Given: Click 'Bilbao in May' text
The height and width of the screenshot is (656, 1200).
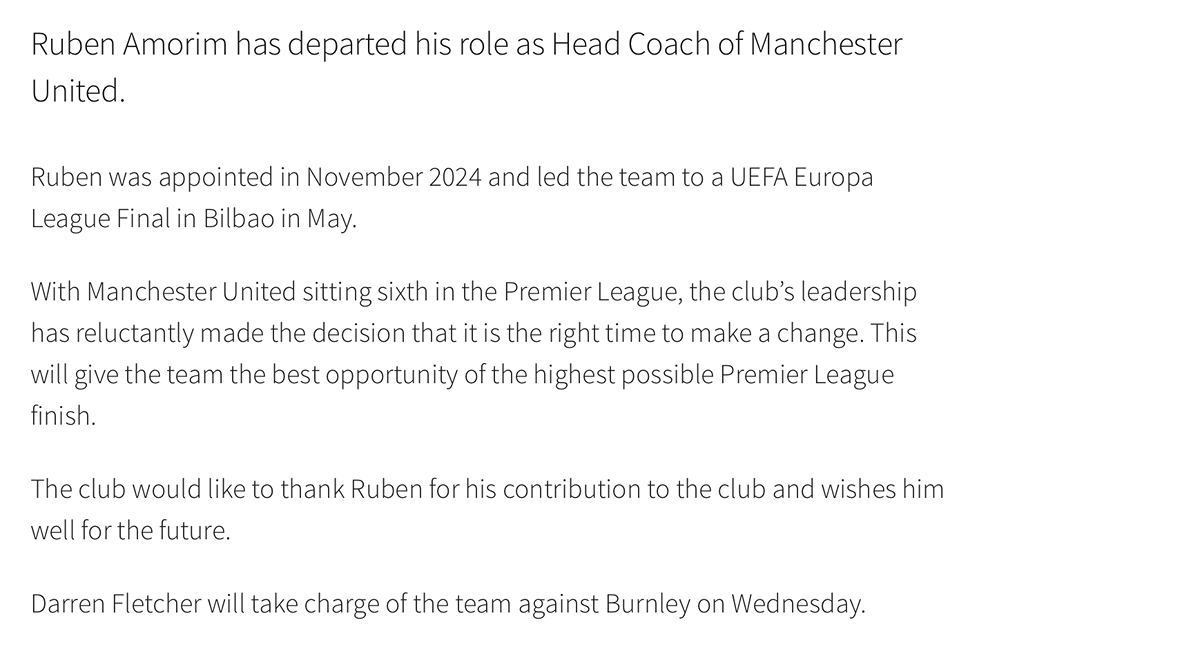Looking at the screenshot, I should (x=279, y=219).
